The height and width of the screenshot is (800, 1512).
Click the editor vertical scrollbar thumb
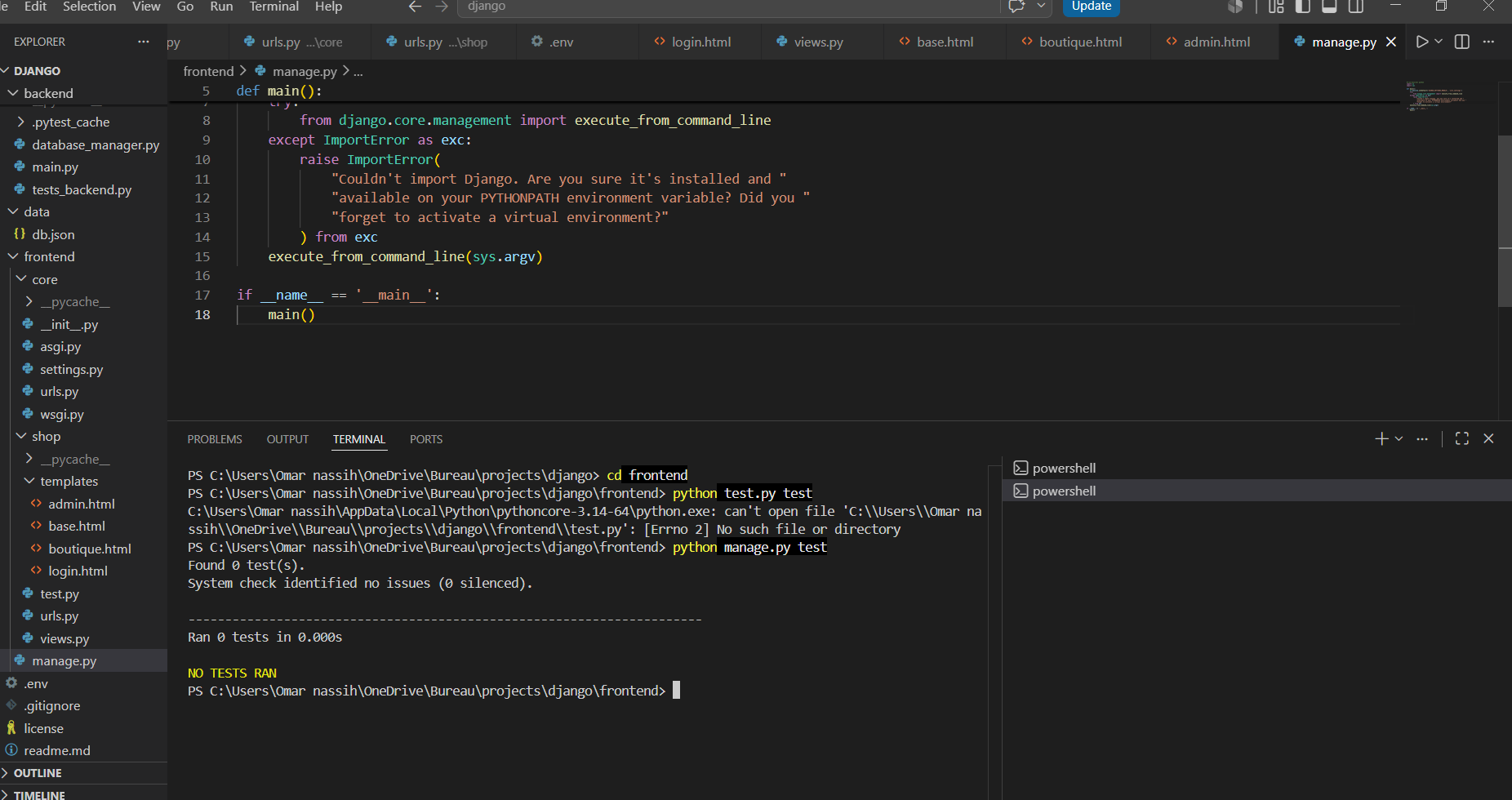tap(1505, 220)
